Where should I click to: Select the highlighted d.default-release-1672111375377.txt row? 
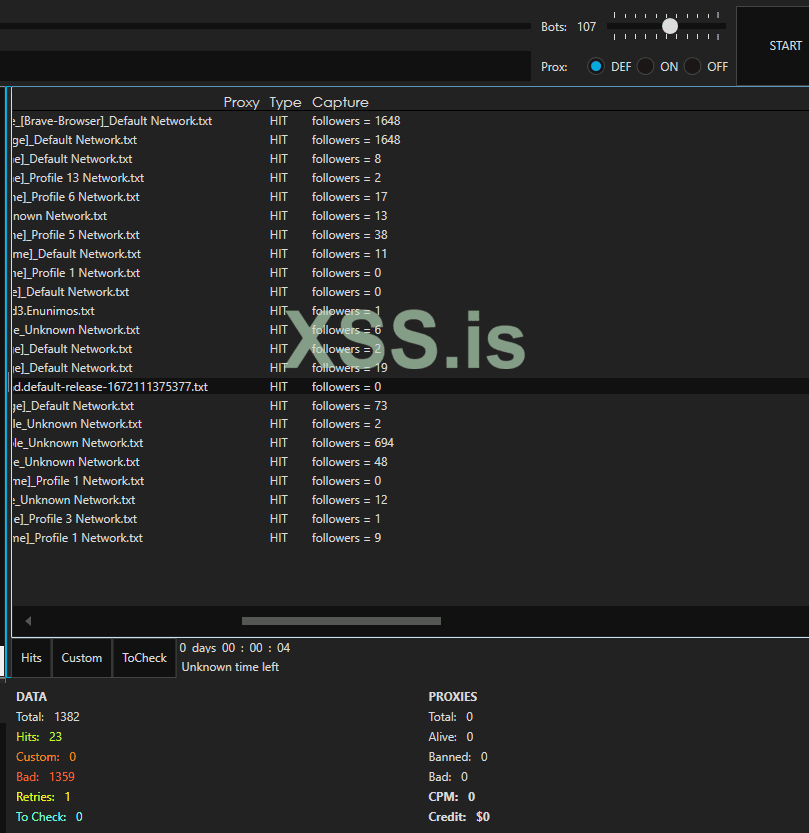coord(150,386)
